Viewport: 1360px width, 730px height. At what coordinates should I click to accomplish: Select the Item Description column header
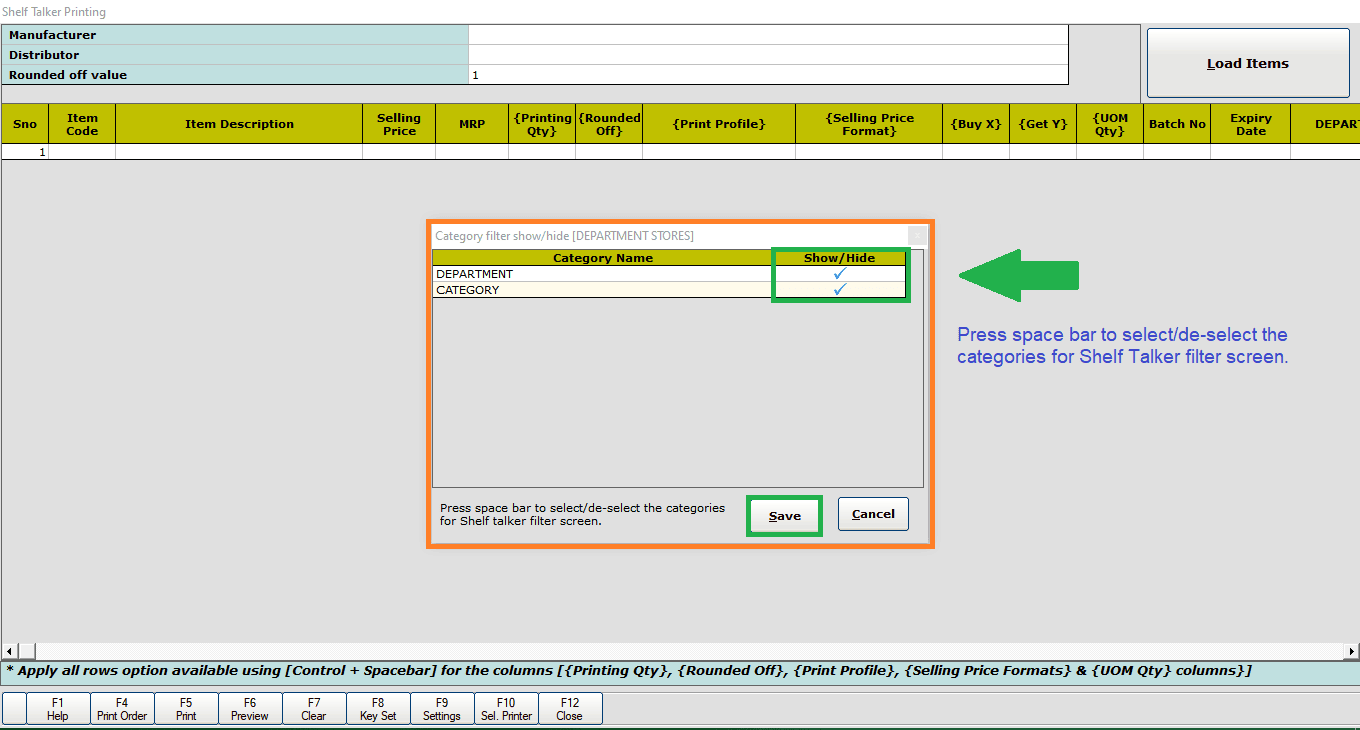[x=239, y=124]
